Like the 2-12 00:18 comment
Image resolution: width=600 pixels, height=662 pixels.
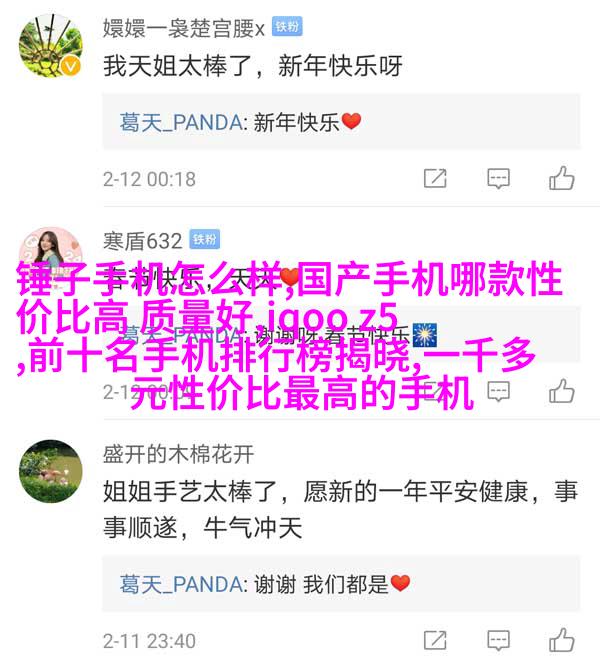[562, 178]
